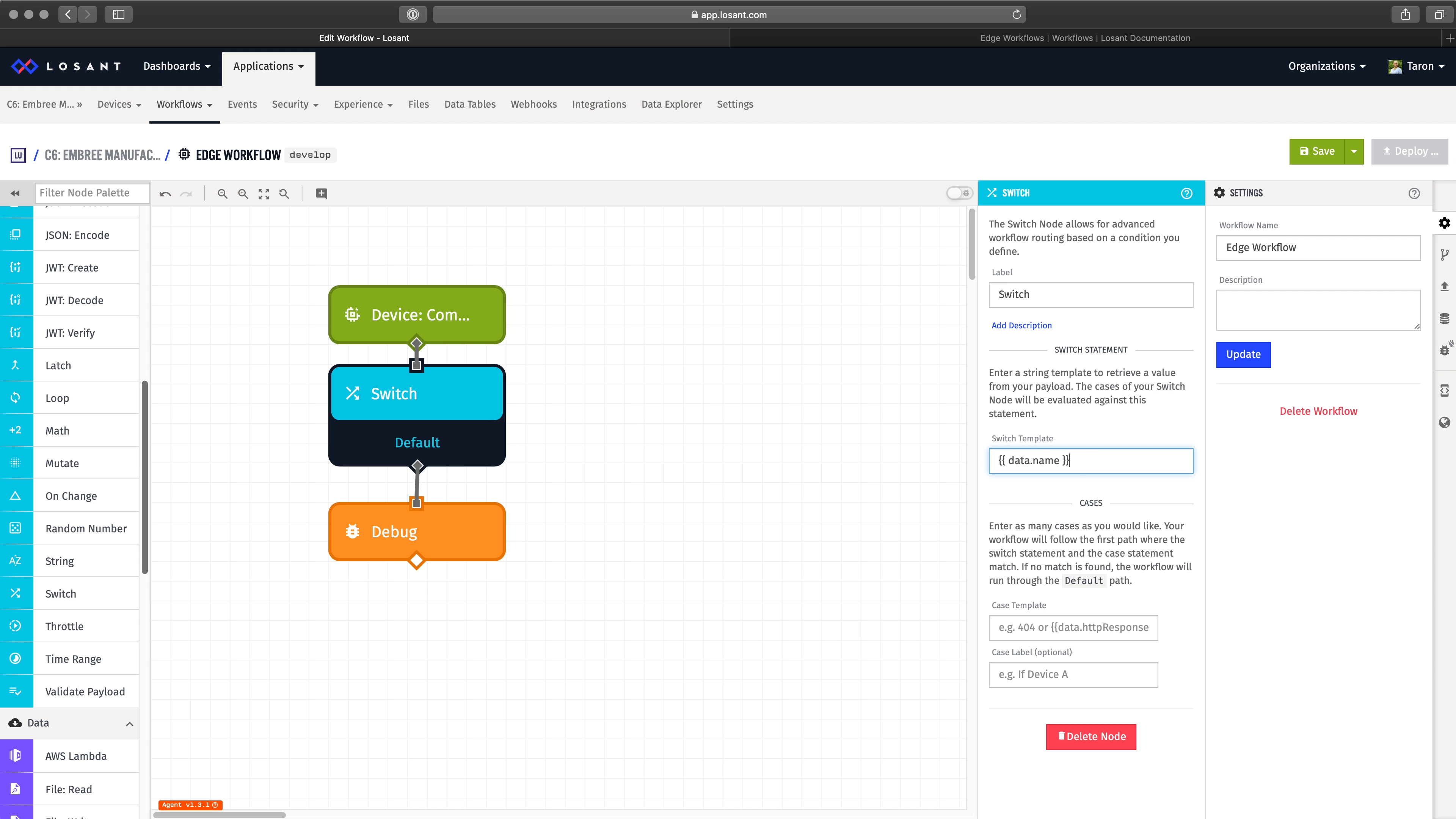Select the Loop node icon in palette
Image resolution: width=1456 pixels, height=819 pixels.
[x=16, y=398]
